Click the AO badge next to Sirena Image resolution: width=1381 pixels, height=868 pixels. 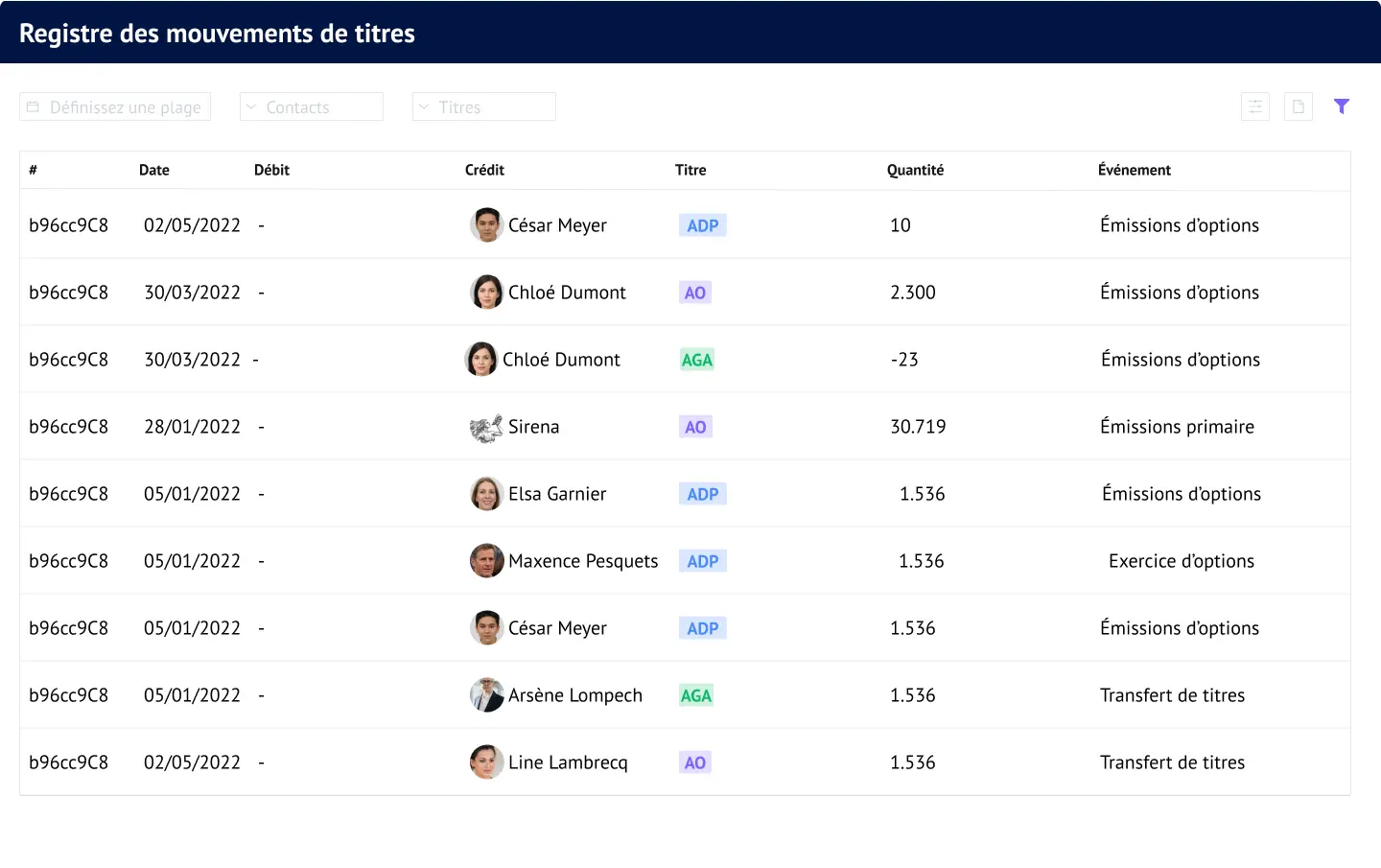pyautogui.click(x=694, y=426)
